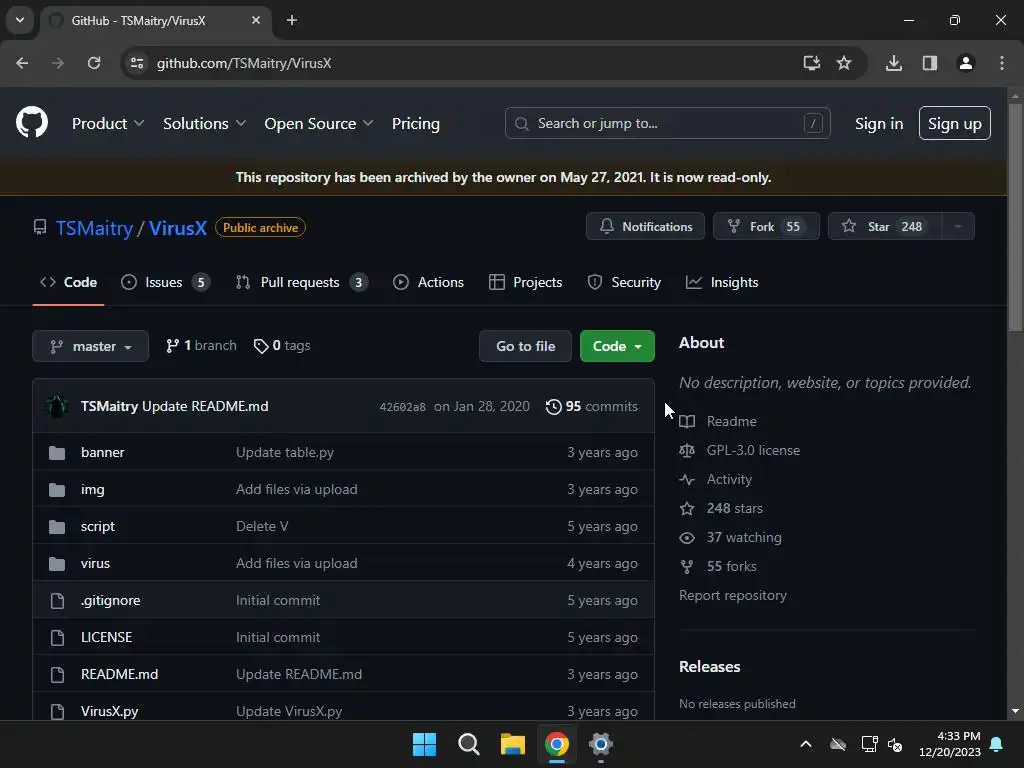This screenshot has height=768, width=1024.
Task: Switch to the Pull requests tab
Action: click(302, 282)
